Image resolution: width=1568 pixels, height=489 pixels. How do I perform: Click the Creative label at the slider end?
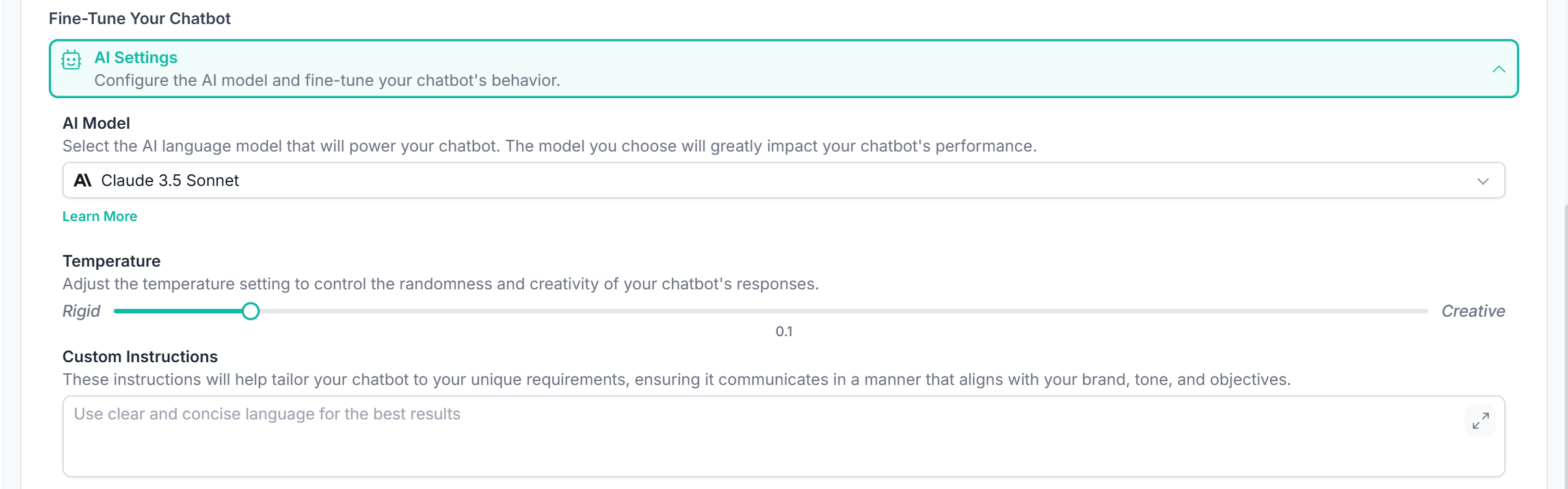tap(1473, 311)
